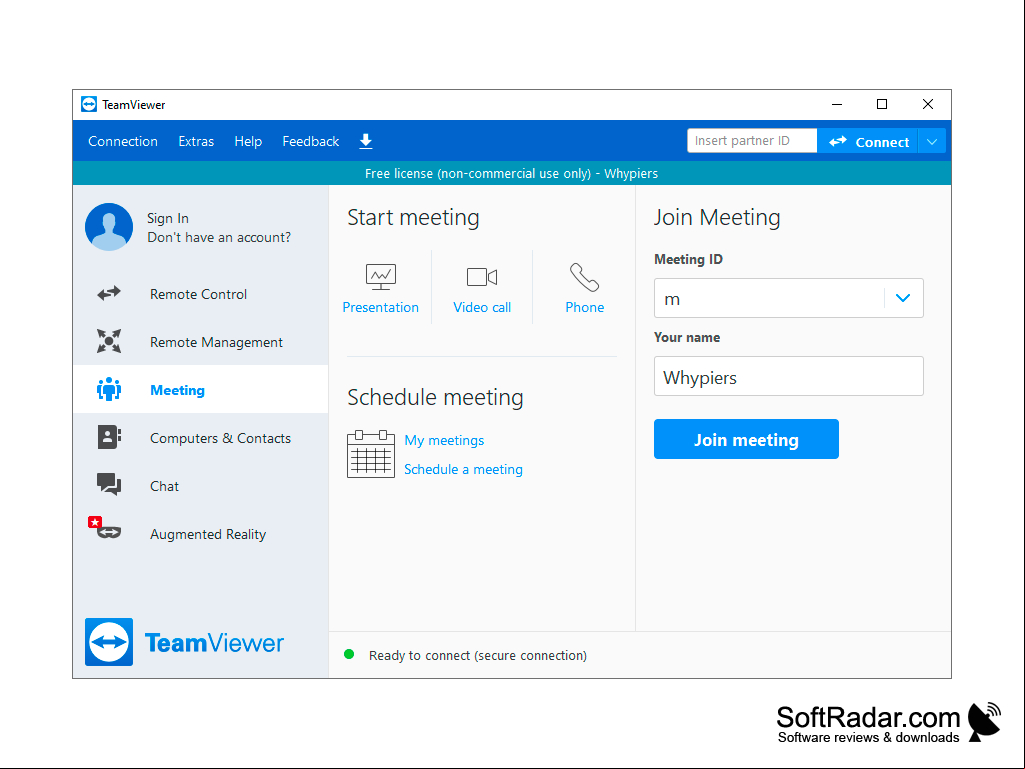This screenshot has height=769, width=1025.
Task: Open the Extras menu
Action: click(x=196, y=141)
